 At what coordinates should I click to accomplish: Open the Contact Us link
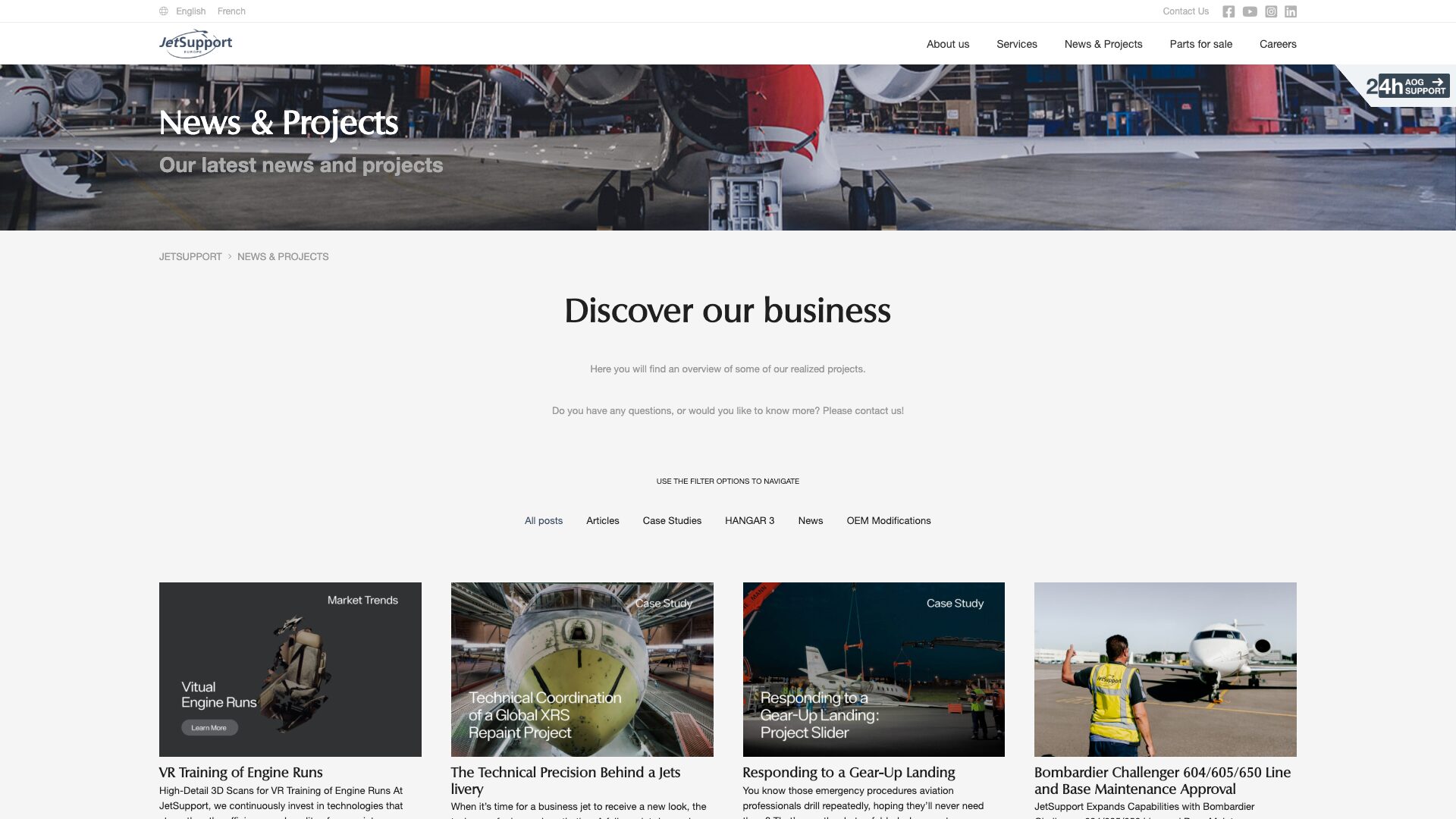pos(1185,11)
